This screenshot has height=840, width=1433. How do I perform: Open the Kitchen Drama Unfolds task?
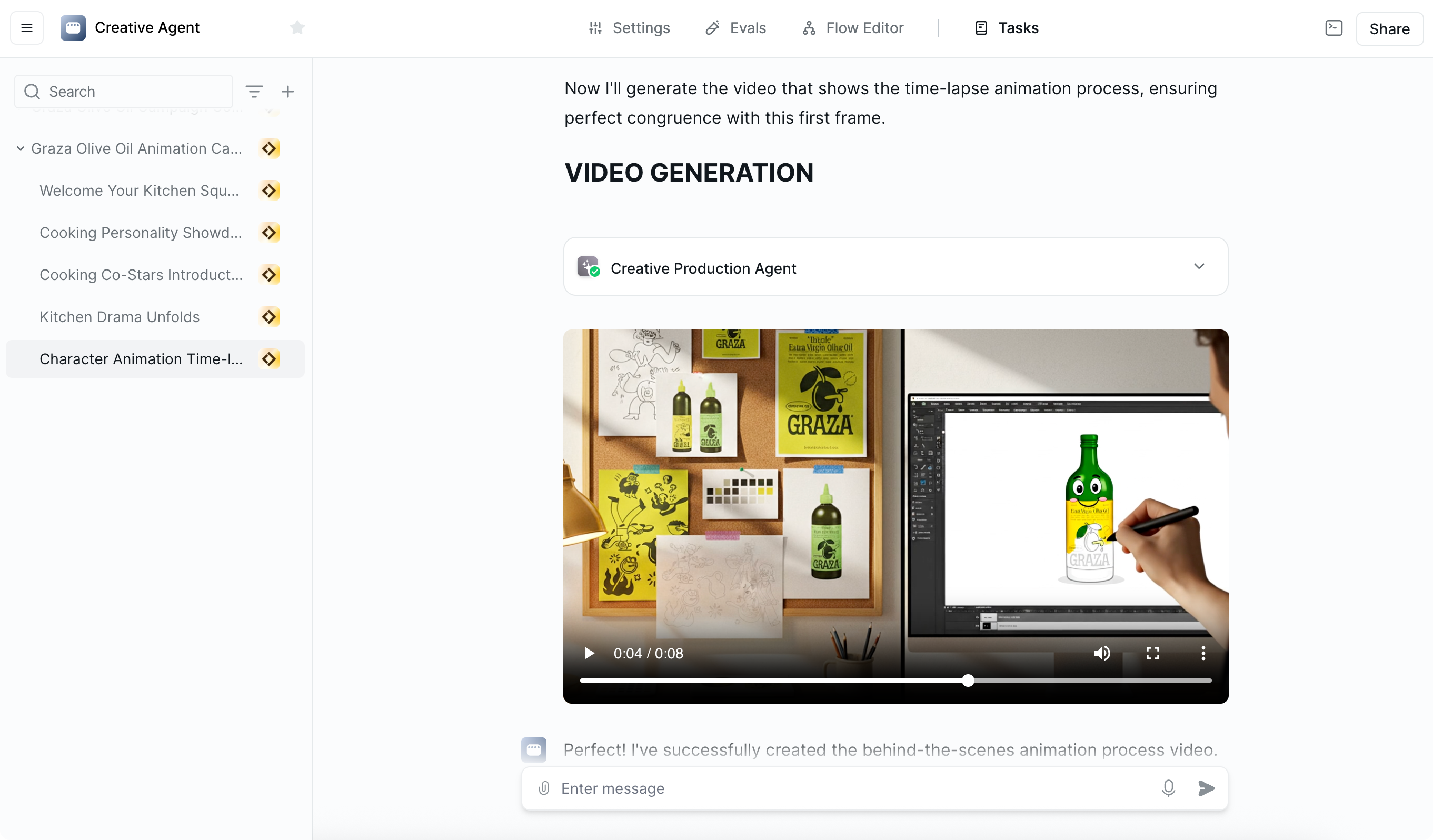120,316
